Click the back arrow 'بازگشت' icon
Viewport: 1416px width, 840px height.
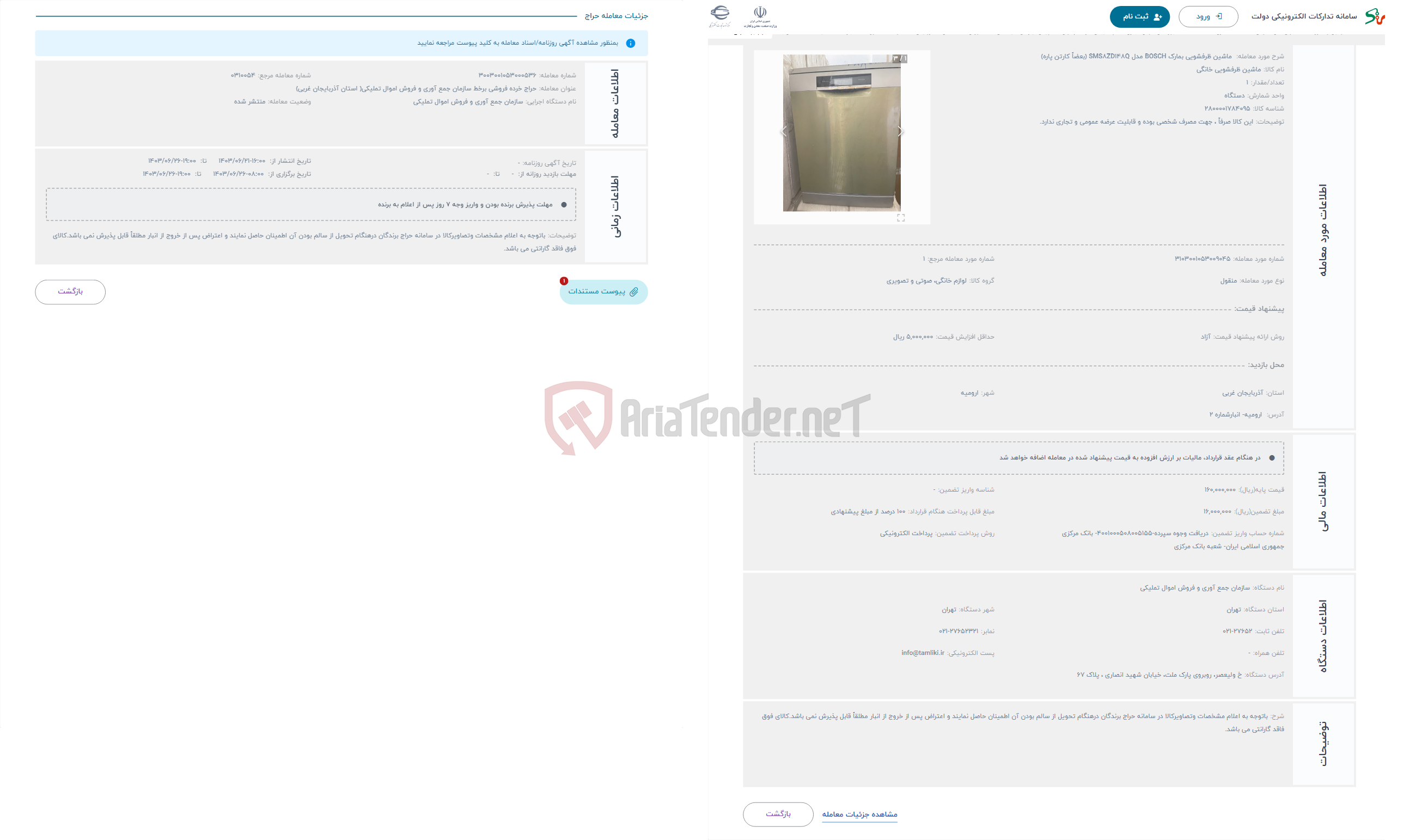pos(71,291)
